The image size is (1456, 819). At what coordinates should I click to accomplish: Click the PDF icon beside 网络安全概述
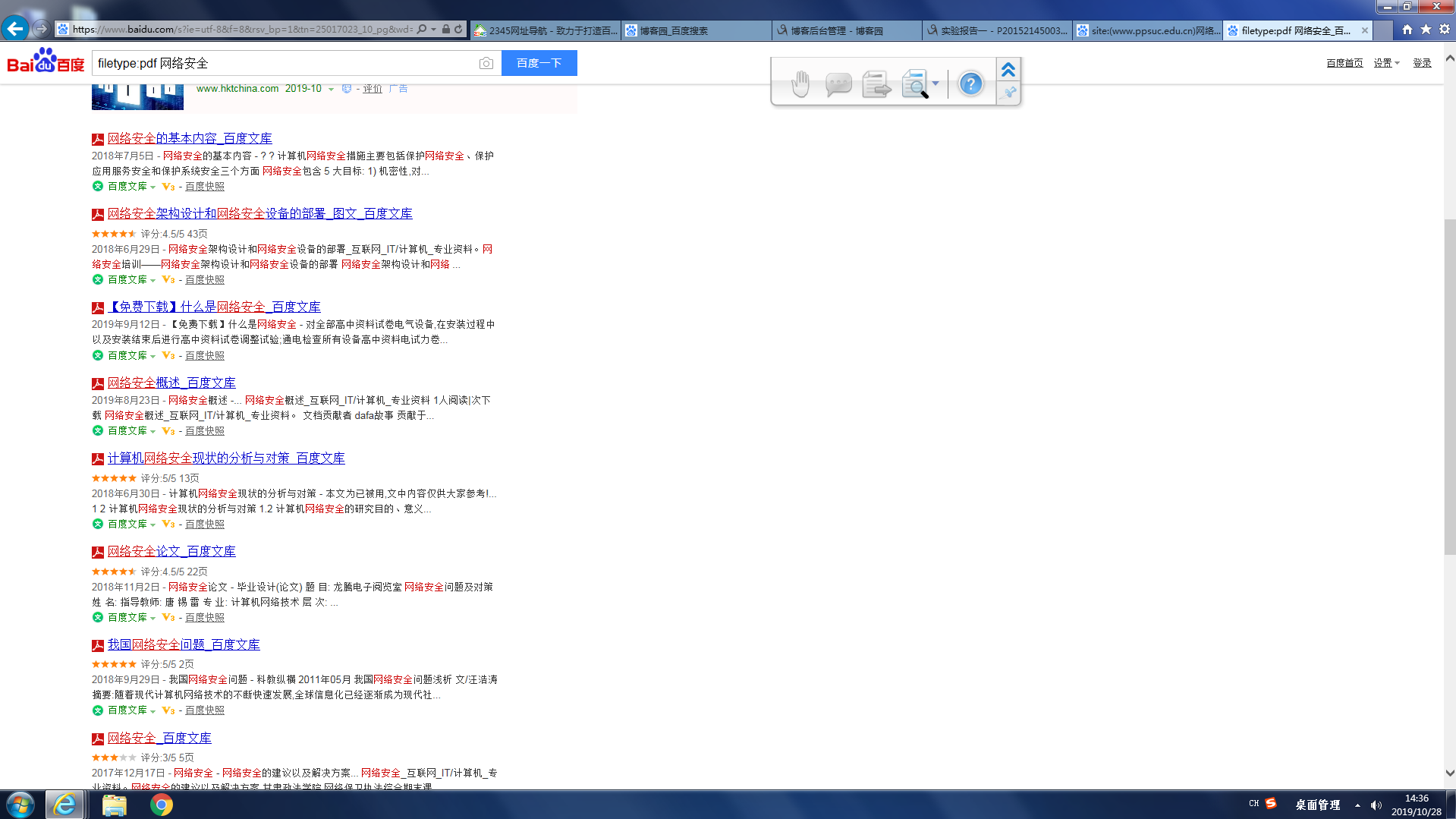[98, 384]
